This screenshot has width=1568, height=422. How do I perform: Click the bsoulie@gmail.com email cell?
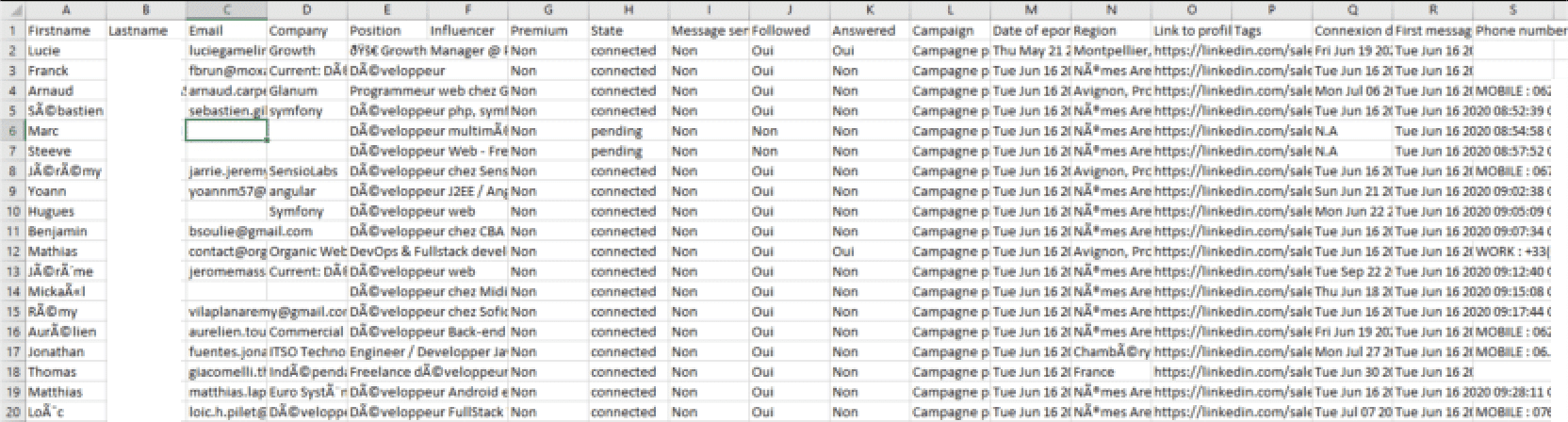[x=227, y=232]
